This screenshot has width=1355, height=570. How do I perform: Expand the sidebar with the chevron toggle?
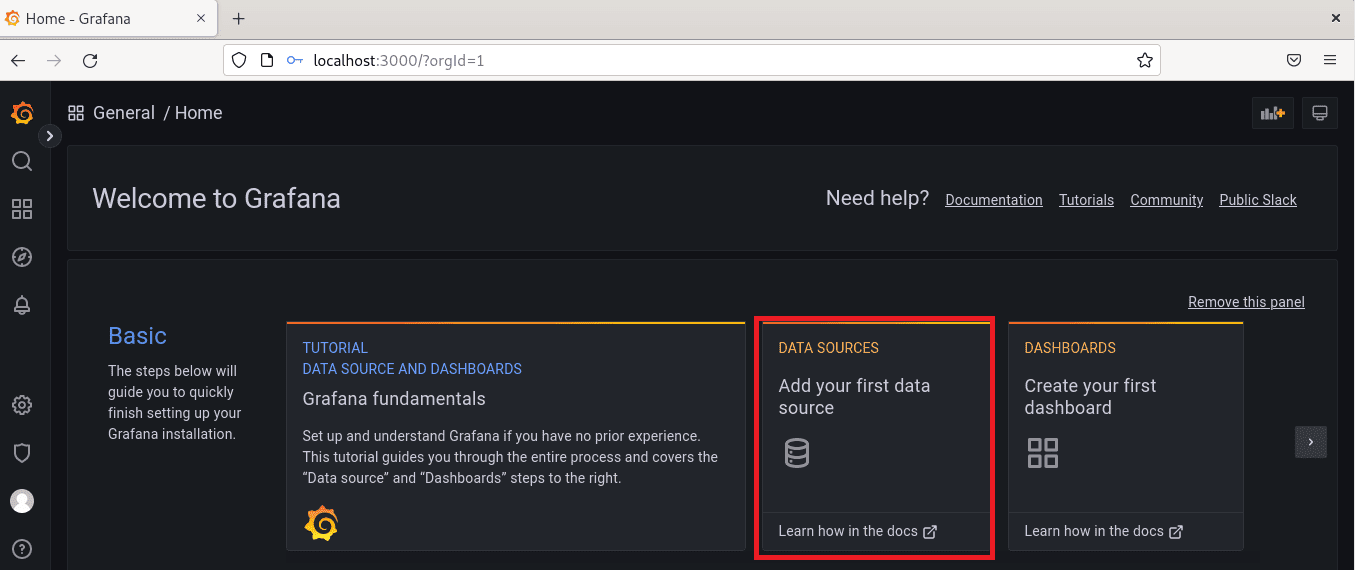(50, 135)
